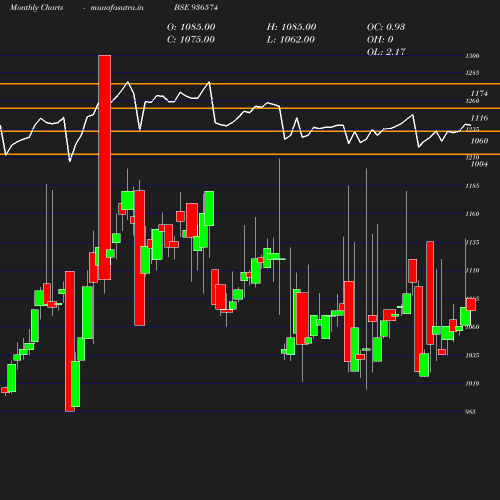
Task: Click the 'munafasutra.in' site label
Action: point(117,7)
